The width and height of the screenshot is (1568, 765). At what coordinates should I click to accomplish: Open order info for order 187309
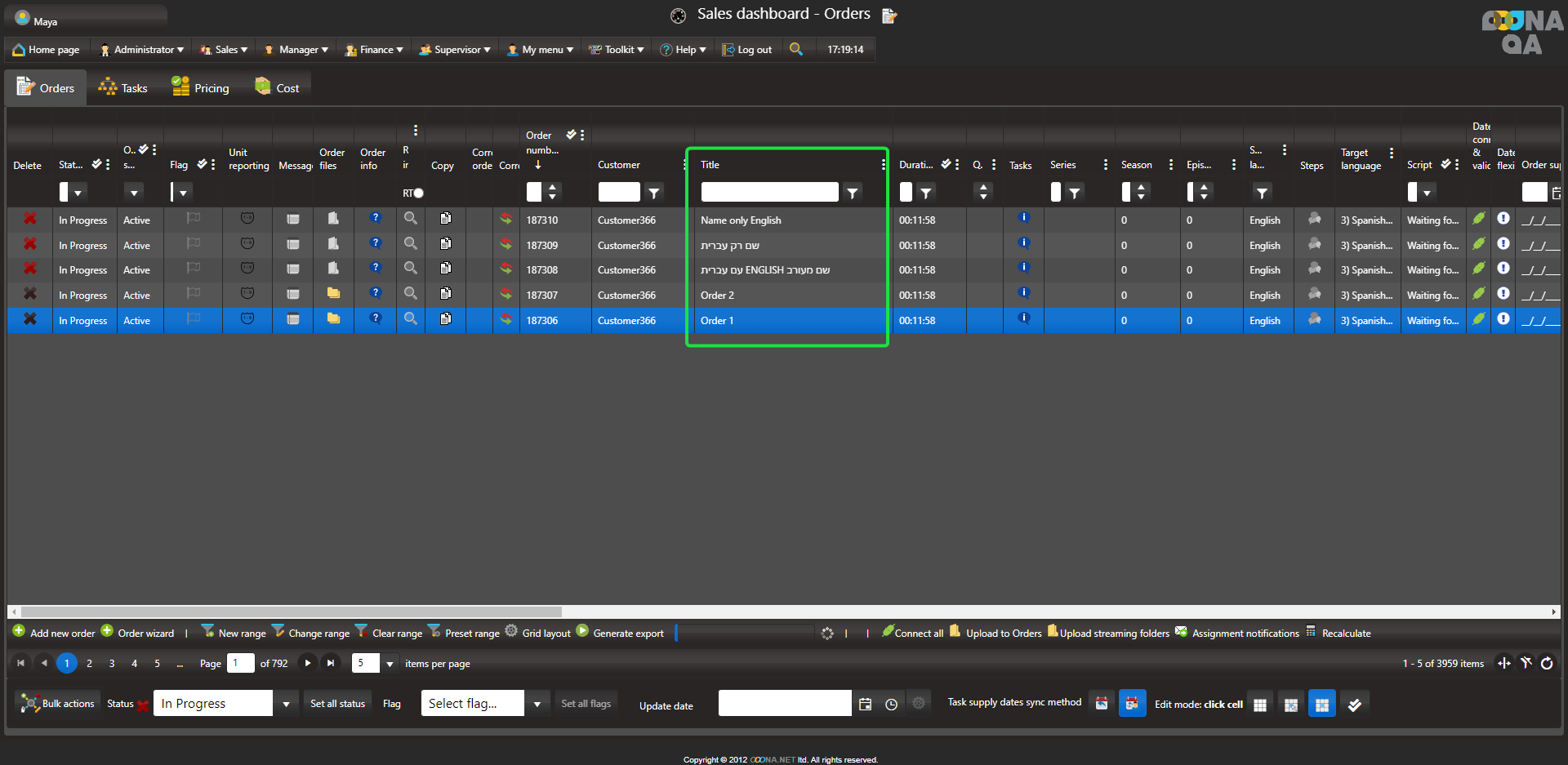tap(375, 243)
